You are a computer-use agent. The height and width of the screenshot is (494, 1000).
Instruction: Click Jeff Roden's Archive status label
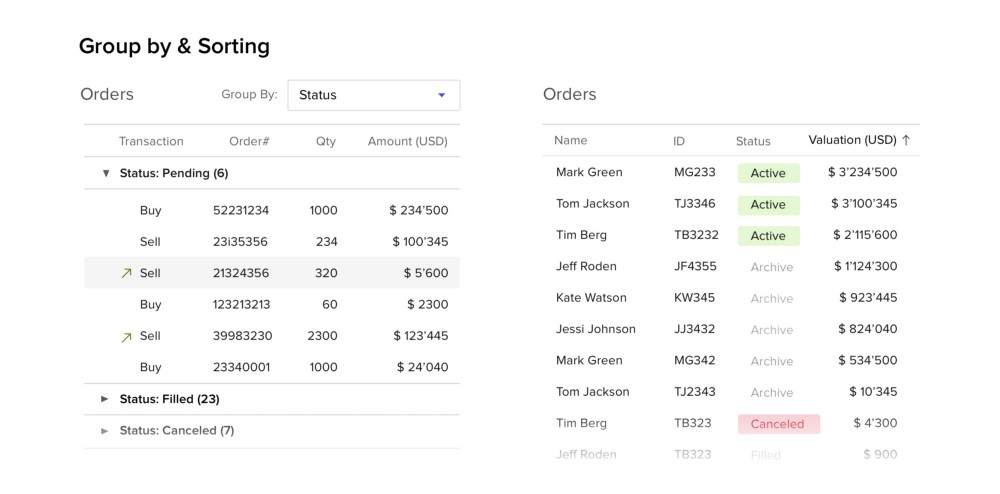772,267
